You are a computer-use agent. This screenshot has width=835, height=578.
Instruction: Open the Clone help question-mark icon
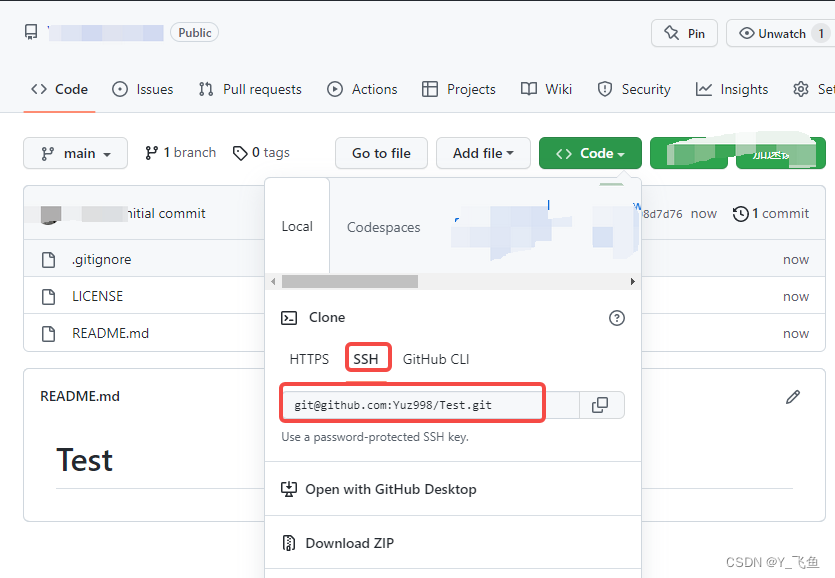pos(617,318)
